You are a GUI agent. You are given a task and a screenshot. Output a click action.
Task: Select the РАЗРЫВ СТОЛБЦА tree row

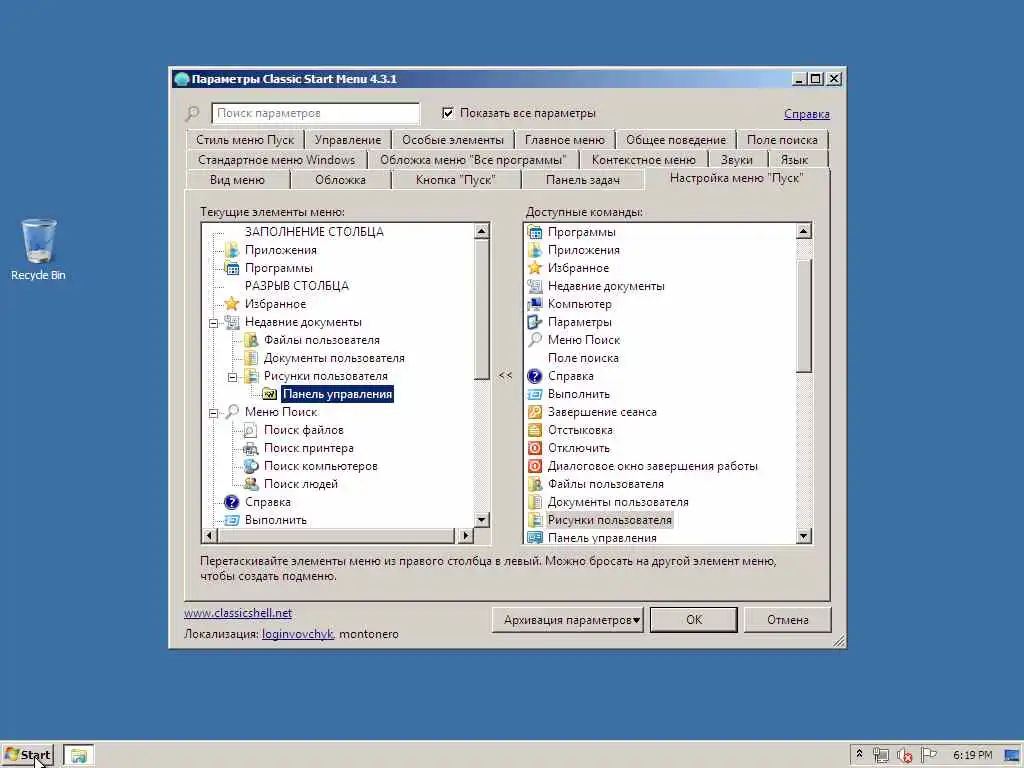coord(296,286)
